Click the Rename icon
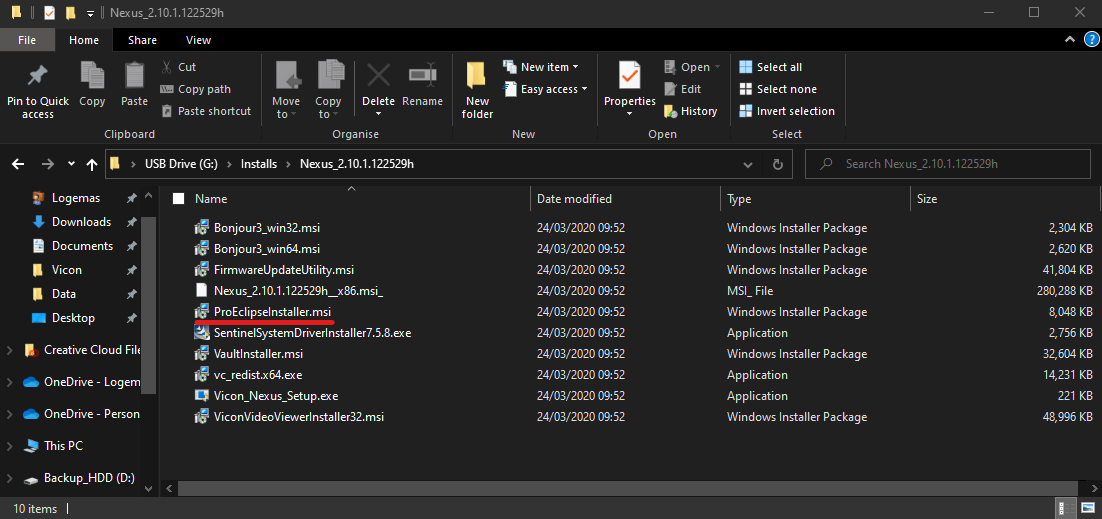Viewport: 1102px width, 519px height. tap(422, 75)
